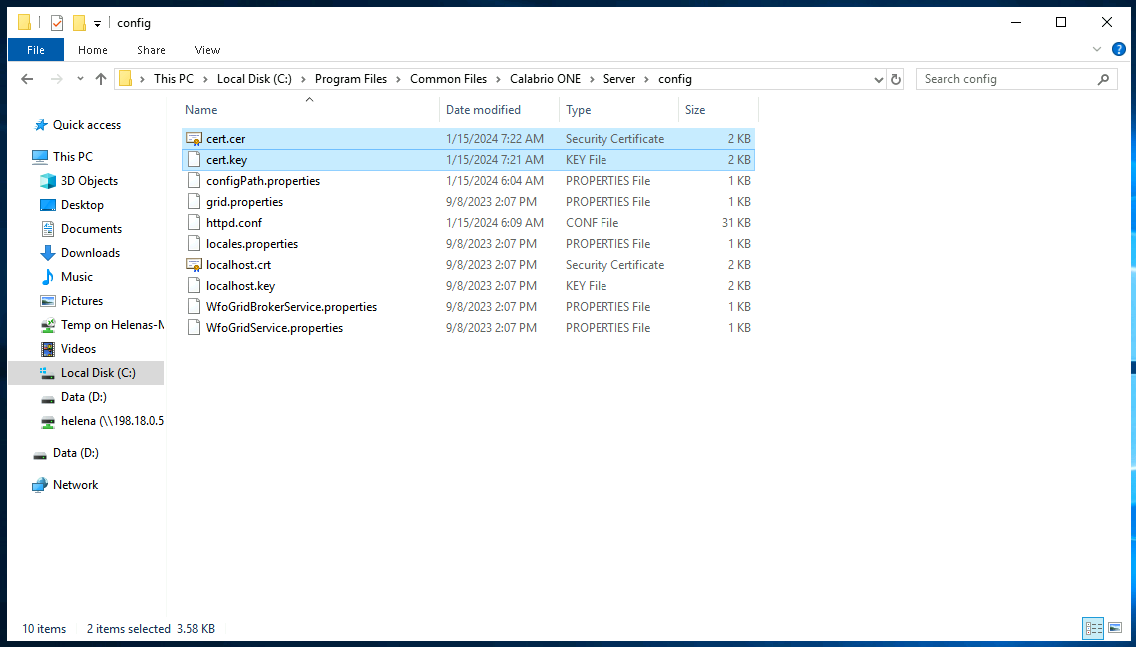Open the address bar history dropdown
The width and height of the screenshot is (1136, 647).
pos(879,79)
